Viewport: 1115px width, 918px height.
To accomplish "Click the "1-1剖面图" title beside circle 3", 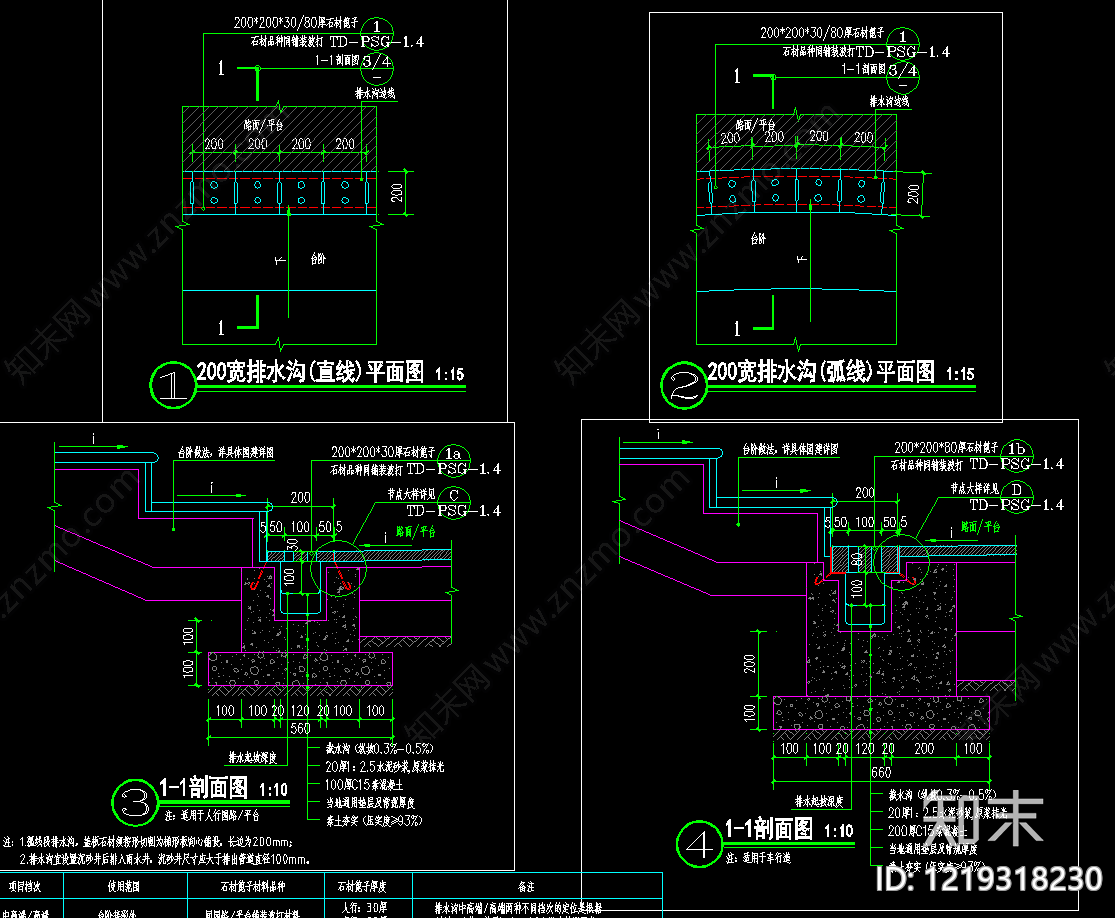I will [x=203, y=787].
